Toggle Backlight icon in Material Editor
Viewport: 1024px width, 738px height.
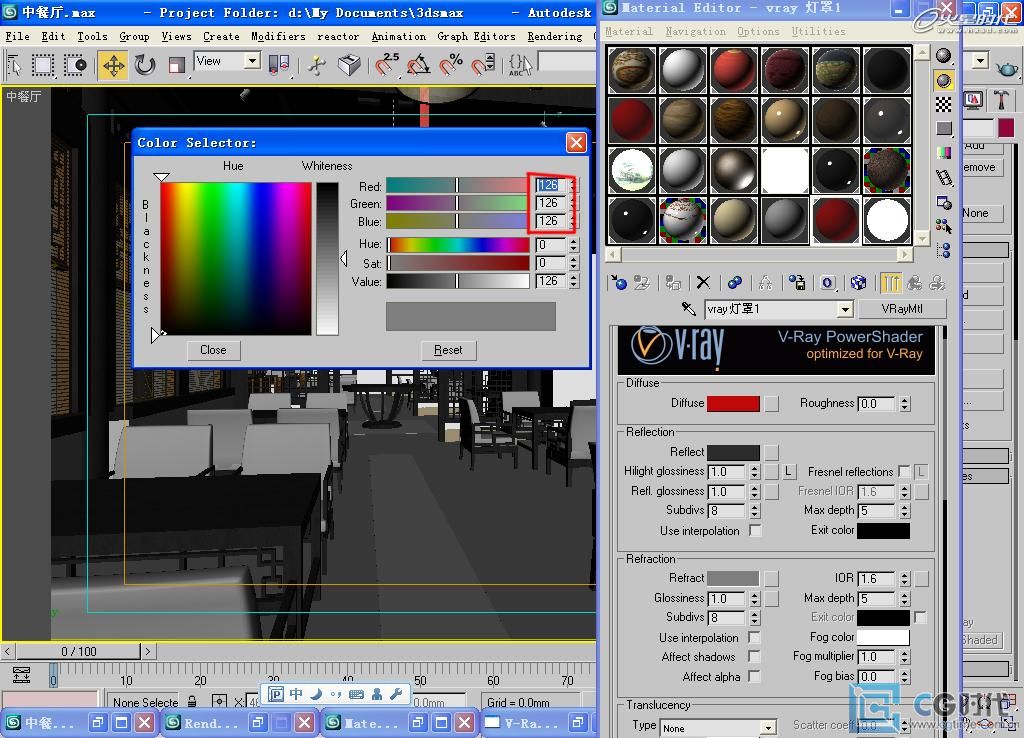(943, 80)
